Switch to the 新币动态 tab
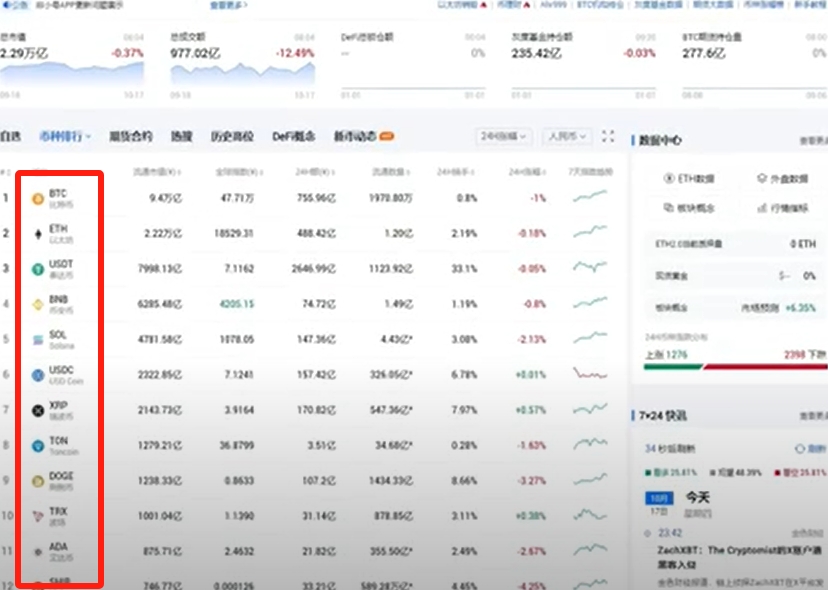Viewport: 828px width, 590px height. point(355,136)
